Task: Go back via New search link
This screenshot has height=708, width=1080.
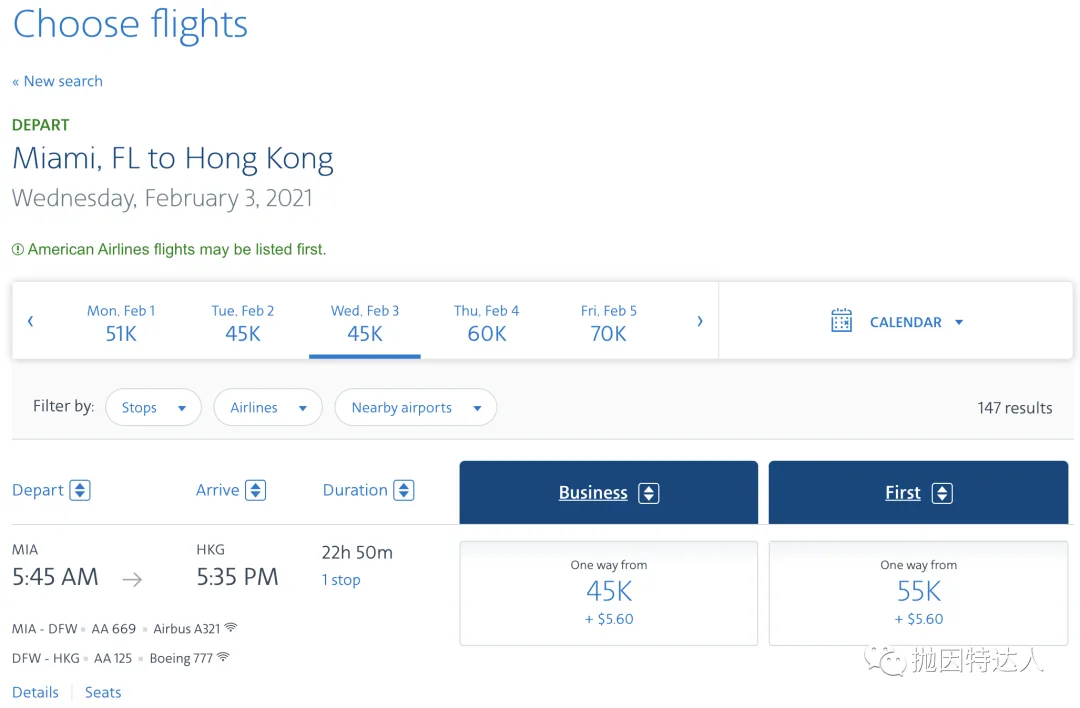Action: 57,81
